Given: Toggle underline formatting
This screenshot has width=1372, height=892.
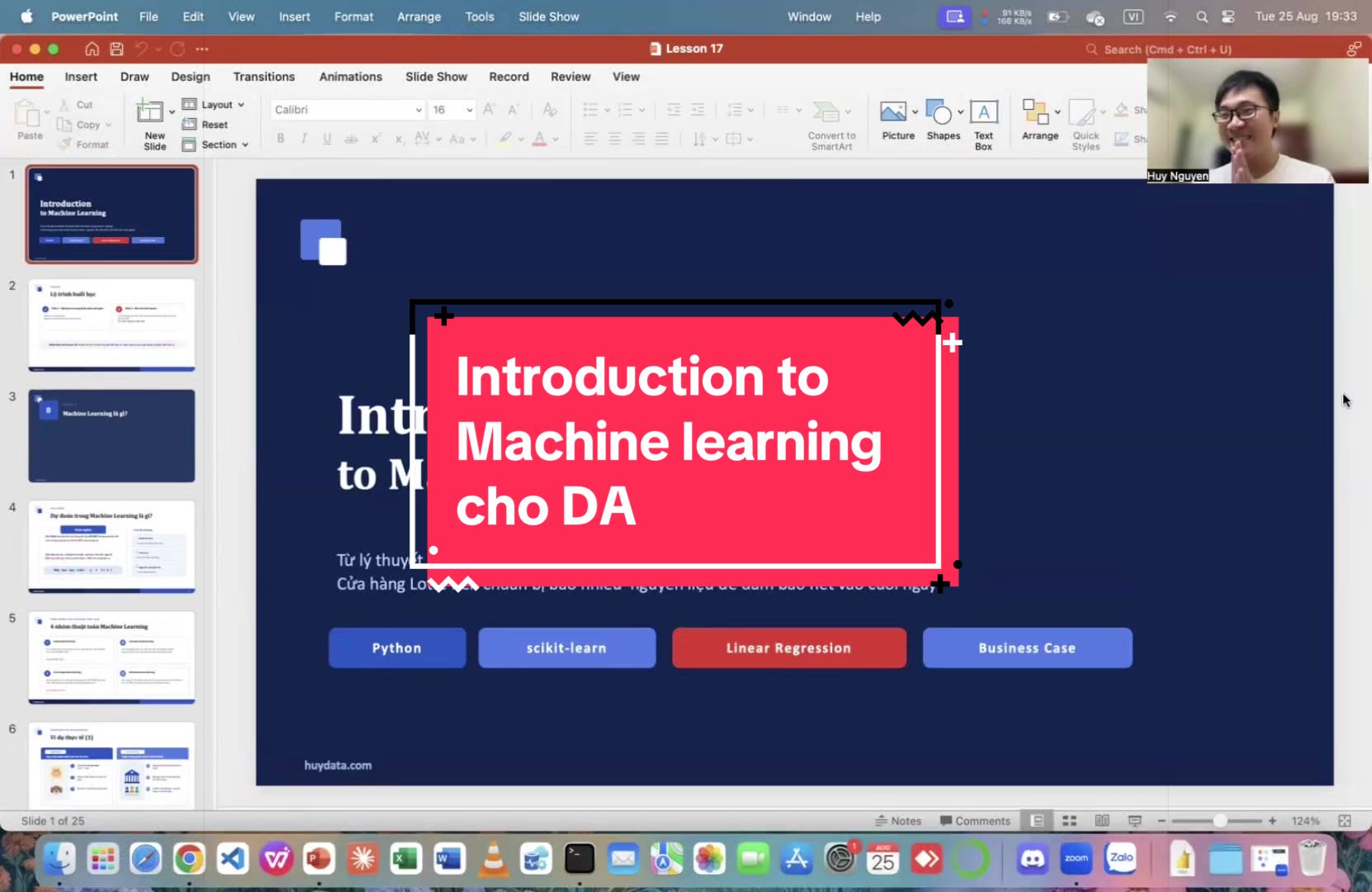Looking at the screenshot, I should tap(328, 139).
